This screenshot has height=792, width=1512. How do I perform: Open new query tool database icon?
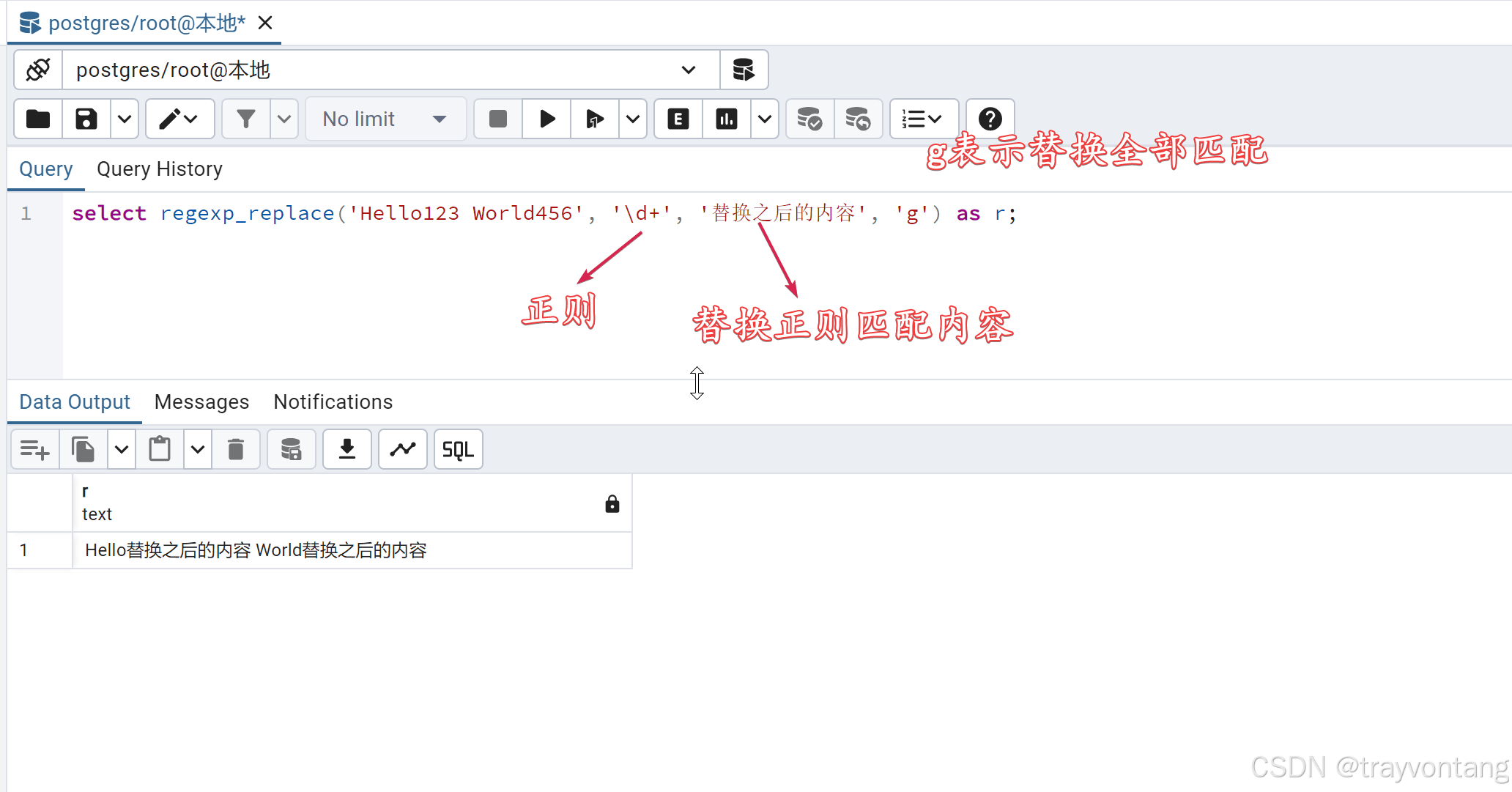(744, 70)
